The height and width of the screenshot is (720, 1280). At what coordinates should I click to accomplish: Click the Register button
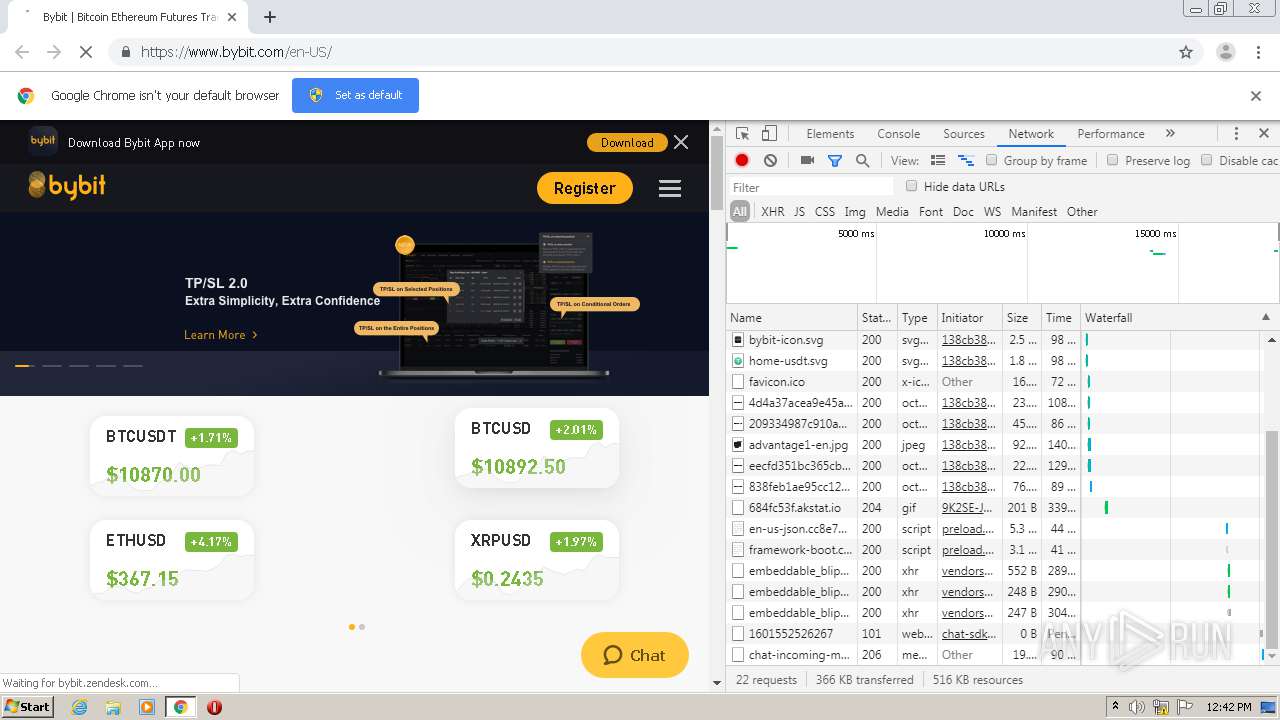[x=585, y=188]
